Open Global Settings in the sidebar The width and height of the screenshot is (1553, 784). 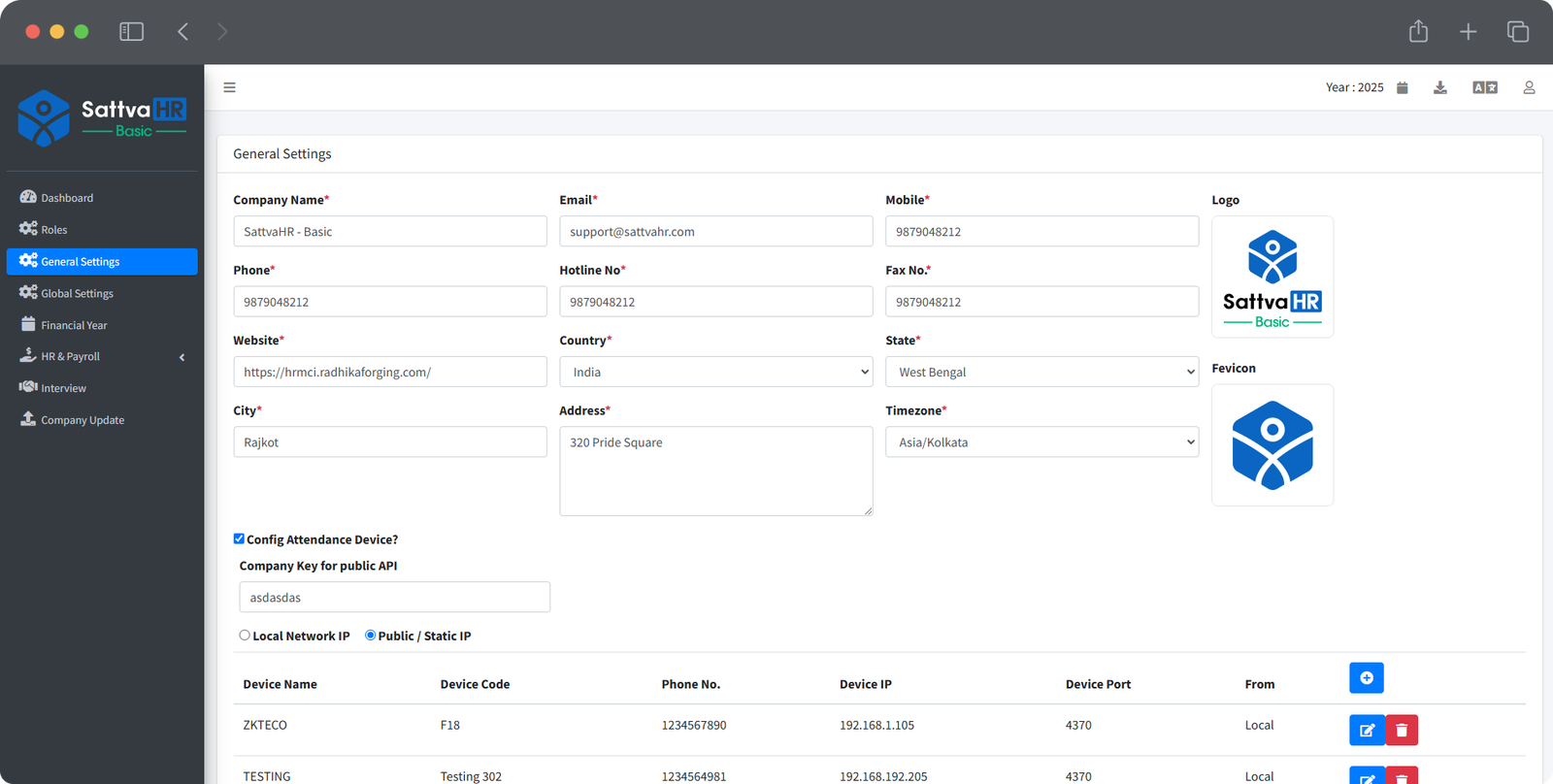(x=77, y=293)
